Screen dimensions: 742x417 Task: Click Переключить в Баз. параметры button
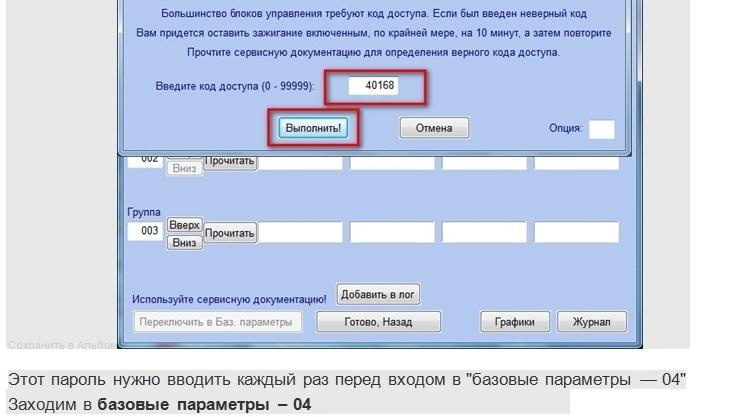click(x=217, y=322)
